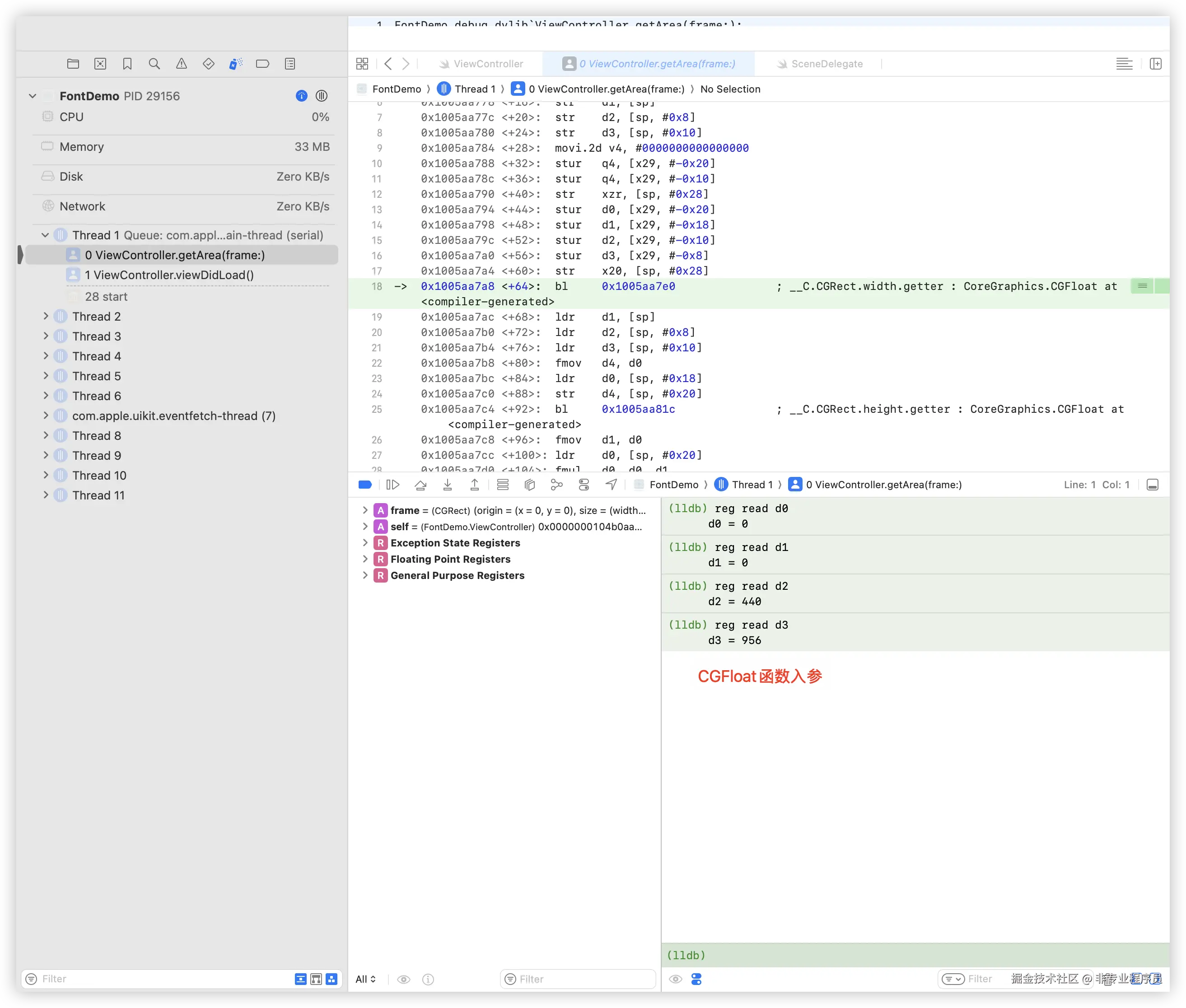Open debug memory graph button

tap(557, 485)
